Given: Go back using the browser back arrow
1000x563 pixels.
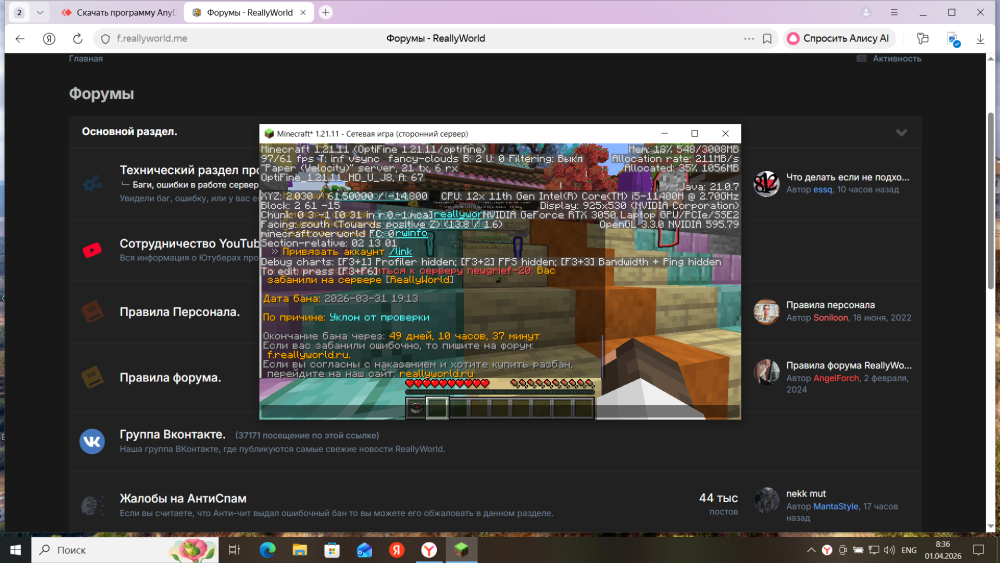Looking at the screenshot, I should pos(20,39).
